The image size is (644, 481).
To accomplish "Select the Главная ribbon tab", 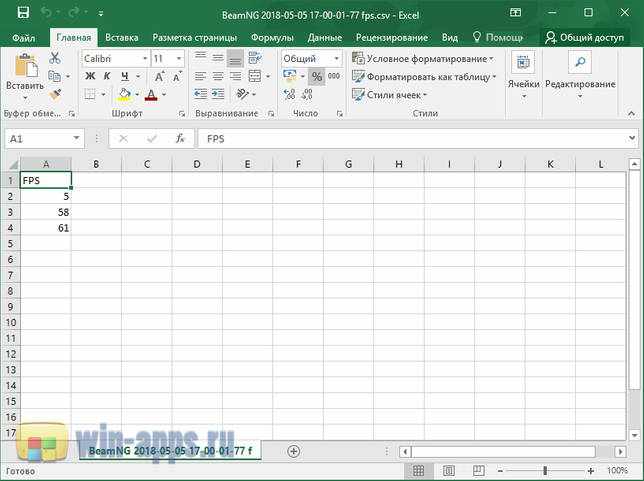I will (x=74, y=37).
